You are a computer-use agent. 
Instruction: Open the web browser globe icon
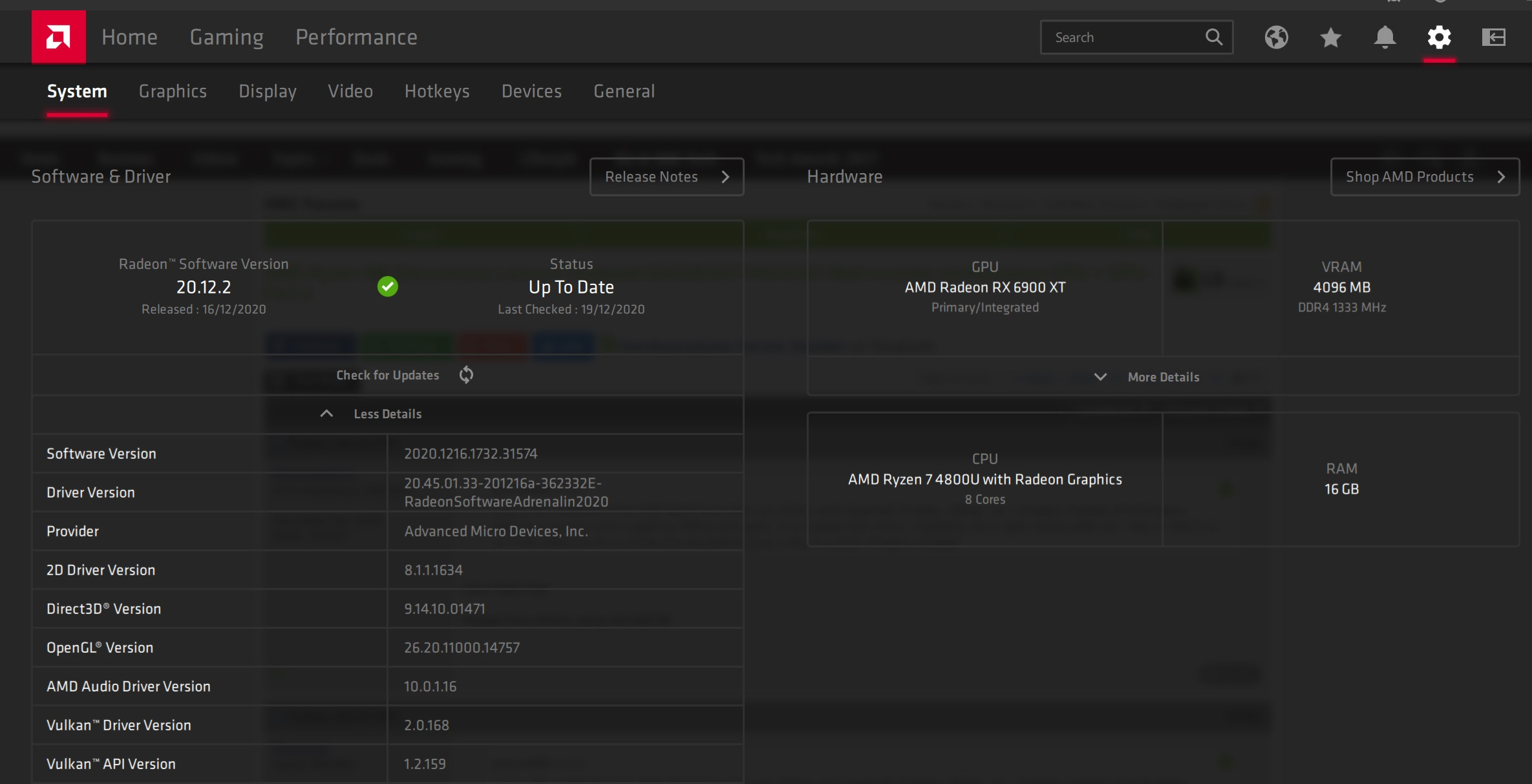pyautogui.click(x=1276, y=37)
